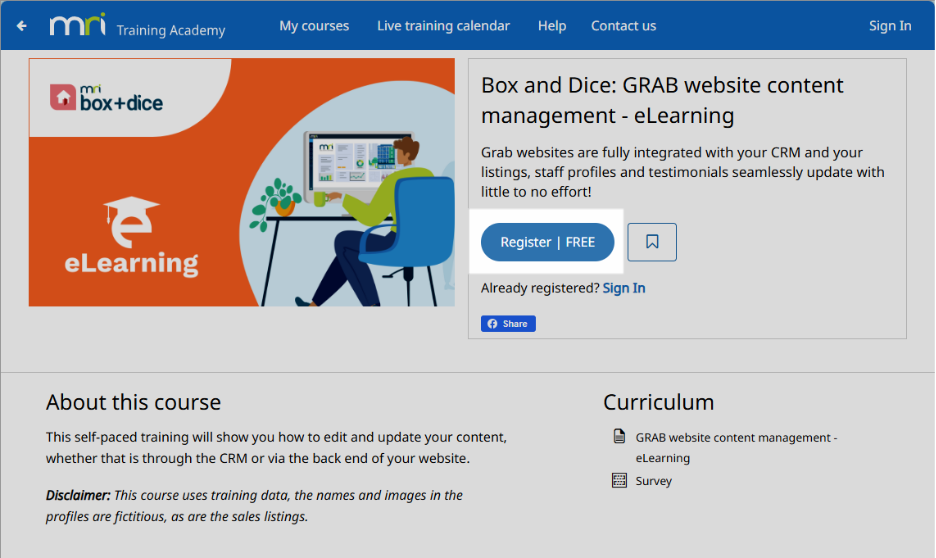Bookmark this course with the bookmark icon
936x558 pixels.
click(x=652, y=242)
